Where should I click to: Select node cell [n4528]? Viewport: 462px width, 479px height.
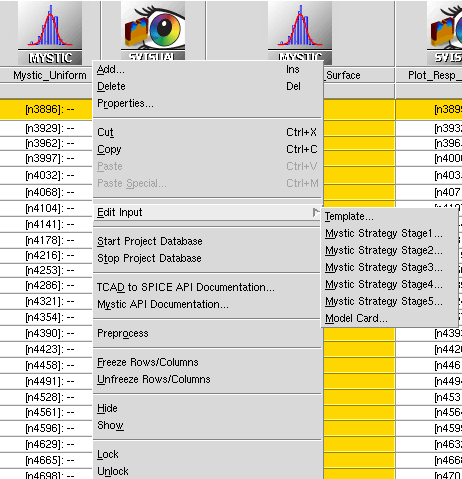click(46, 397)
